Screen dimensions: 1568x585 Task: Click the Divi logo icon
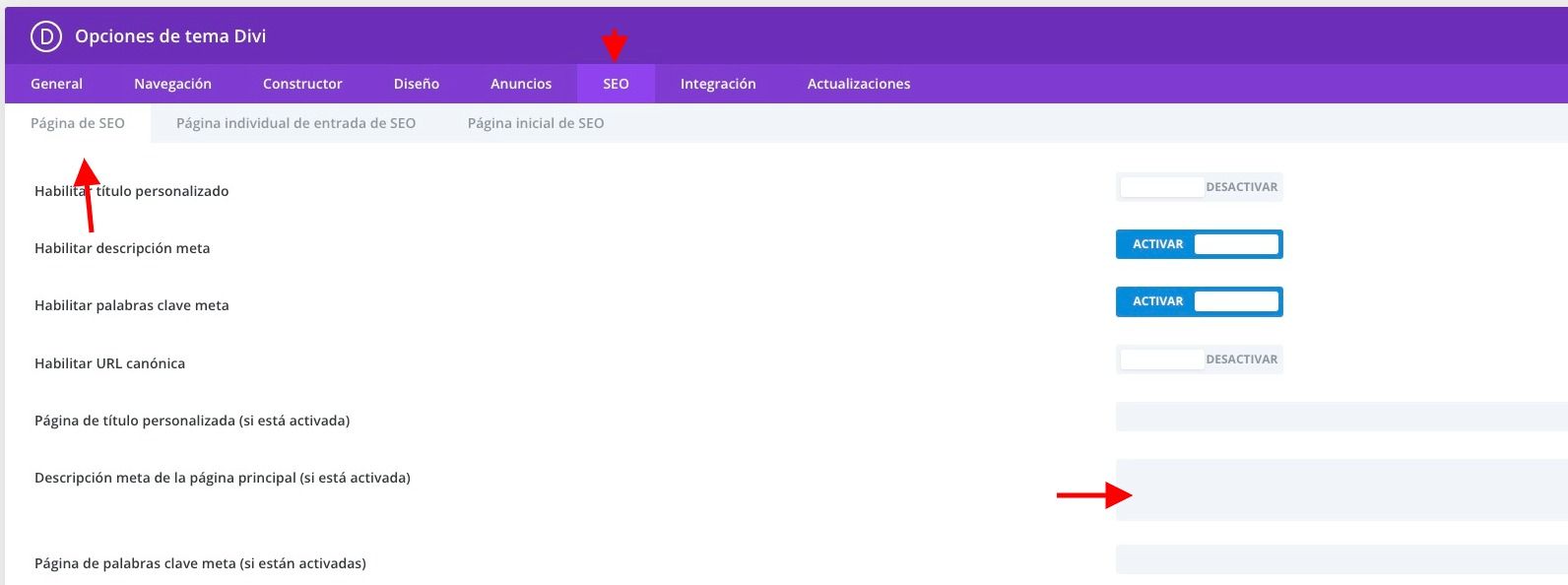point(46,36)
